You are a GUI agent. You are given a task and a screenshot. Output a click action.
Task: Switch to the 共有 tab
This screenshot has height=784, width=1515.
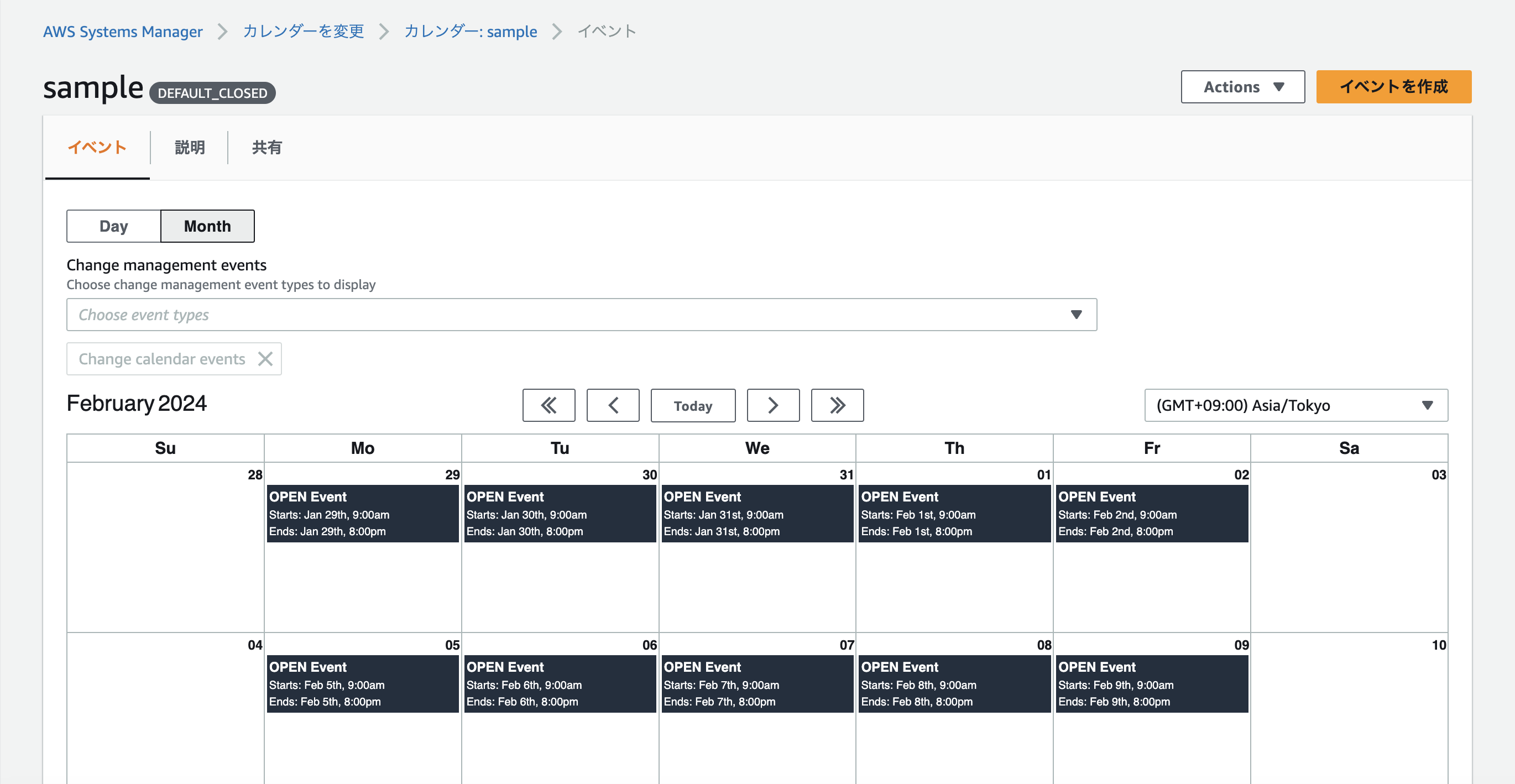pos(267,148)
